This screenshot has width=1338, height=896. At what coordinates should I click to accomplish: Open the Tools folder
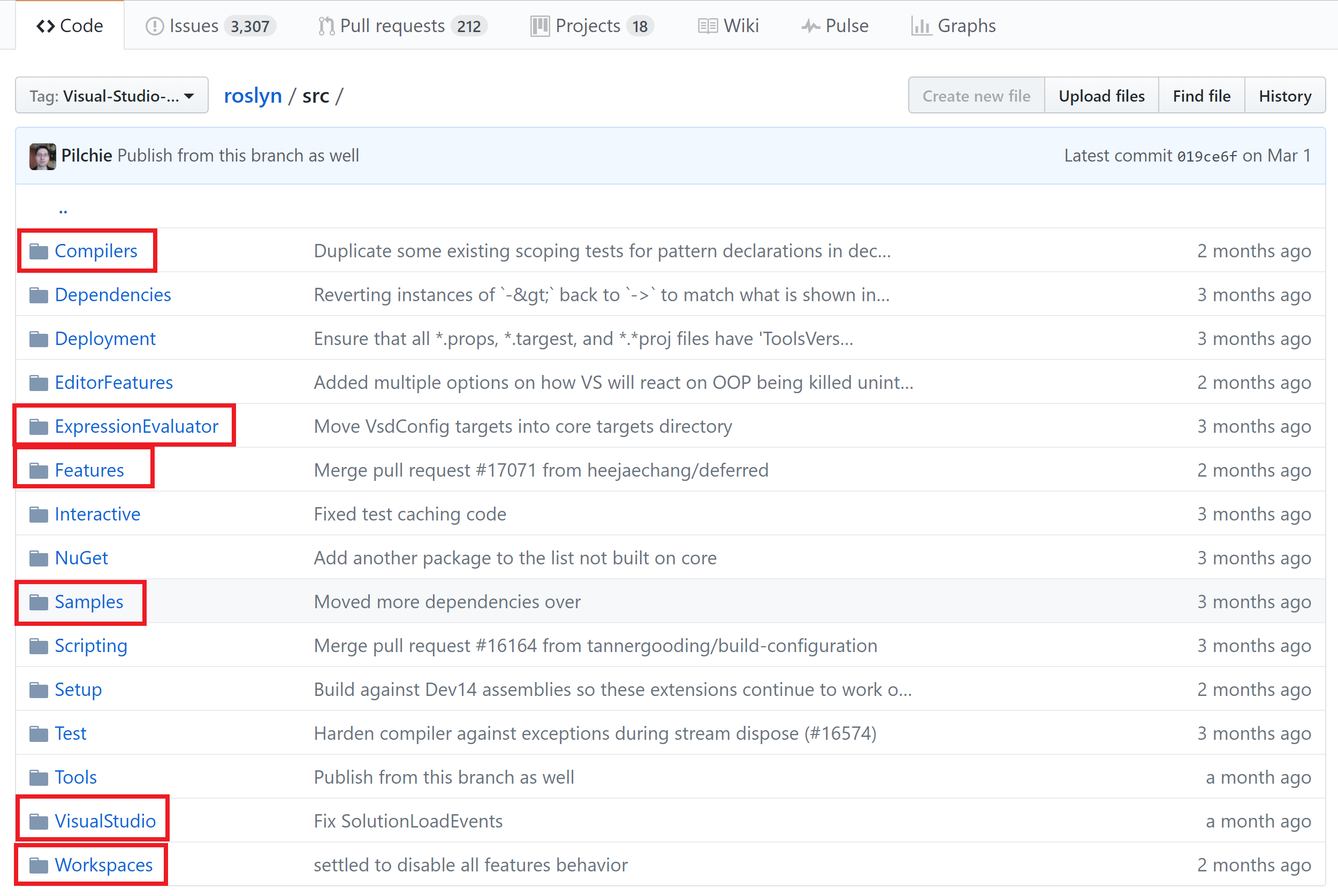point(75,777)
